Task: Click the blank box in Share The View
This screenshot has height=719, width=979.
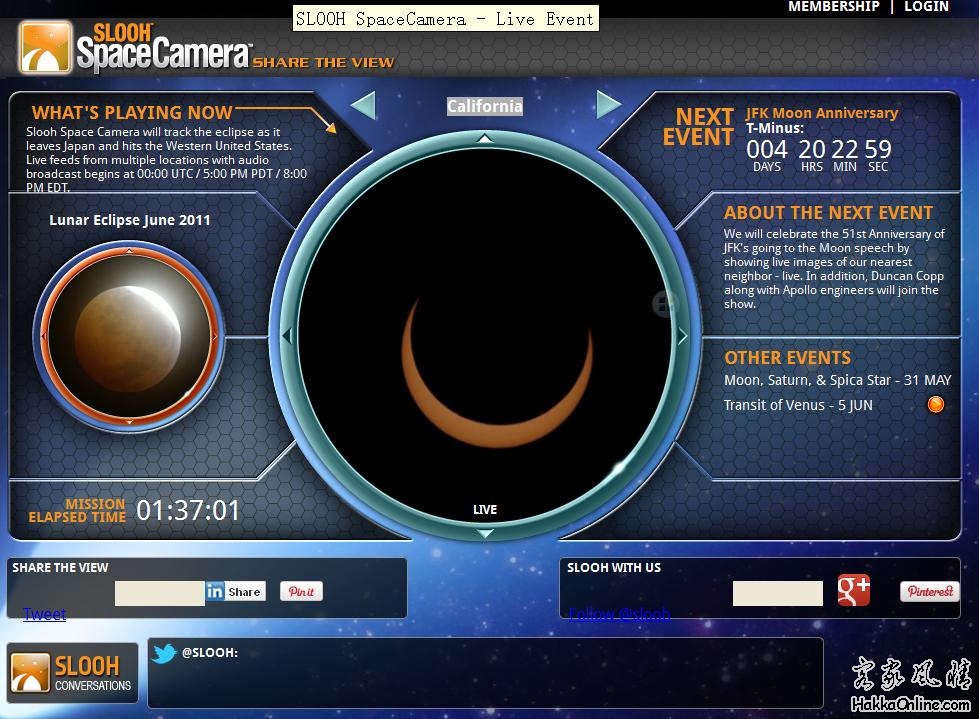Action: pyautogui.click(x=160, y=594)
